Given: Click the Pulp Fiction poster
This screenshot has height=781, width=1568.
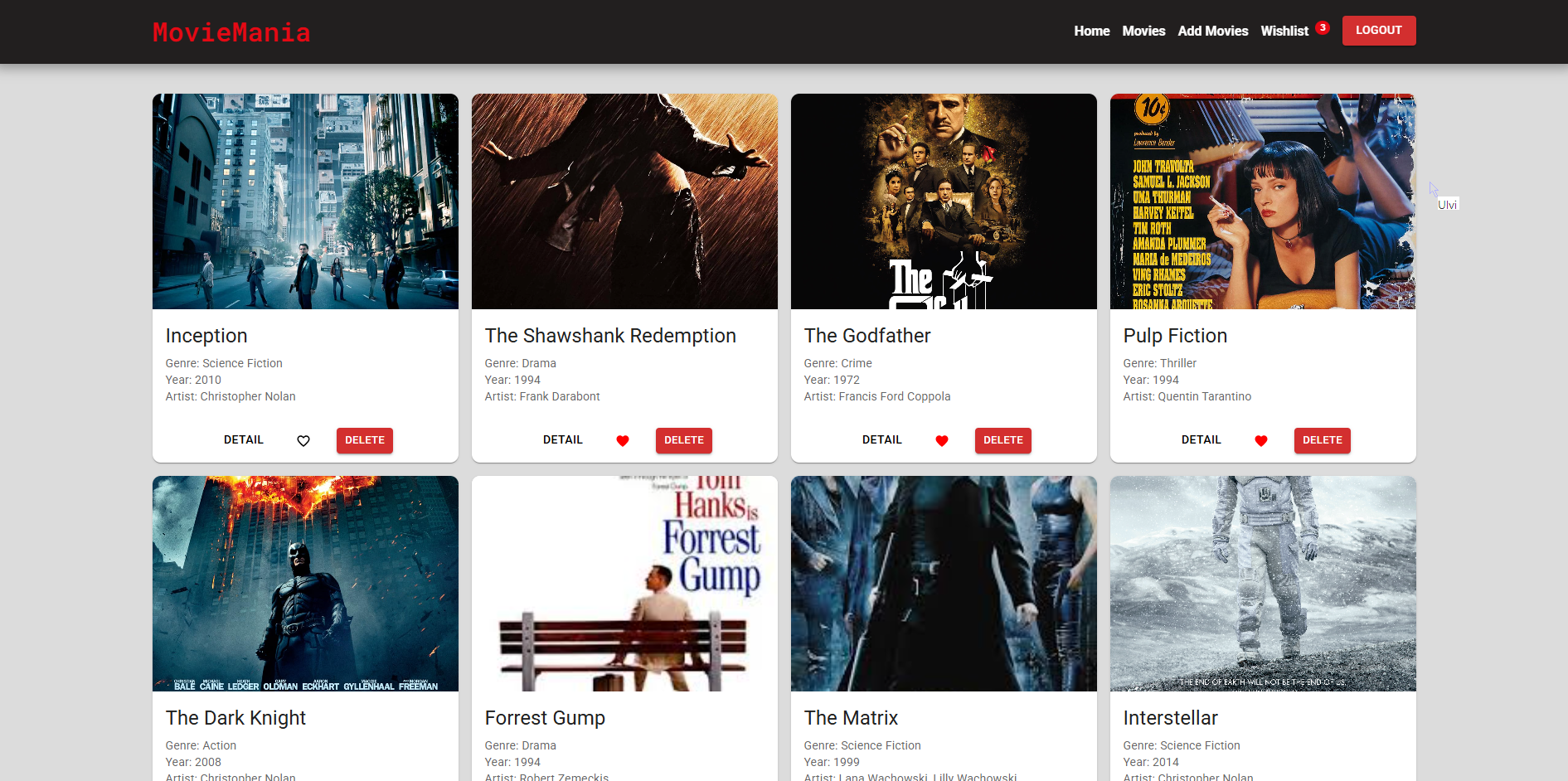Looking at the screenshot, I should [x=1263, y=201].
